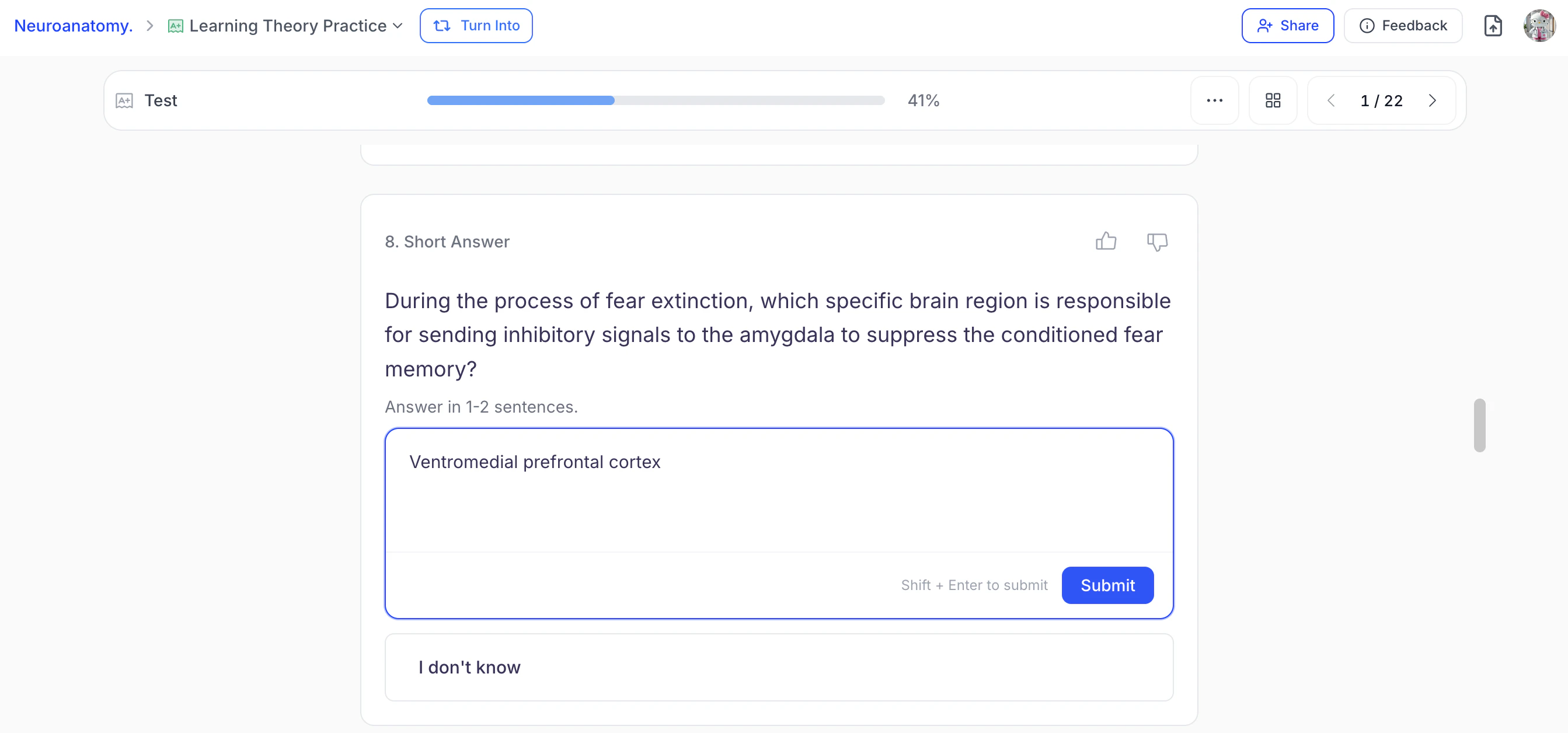This screenshot has width=1568, height=733.
Task: Open the Feedback button
Action: point(1402,26)
